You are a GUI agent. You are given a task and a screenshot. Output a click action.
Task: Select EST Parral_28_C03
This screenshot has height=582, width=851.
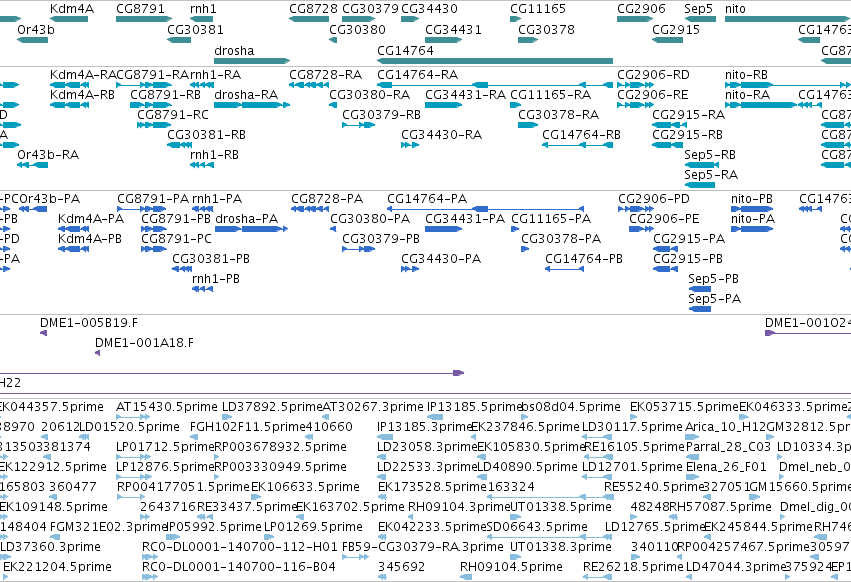pyautogui.click(x=728, y=447)
